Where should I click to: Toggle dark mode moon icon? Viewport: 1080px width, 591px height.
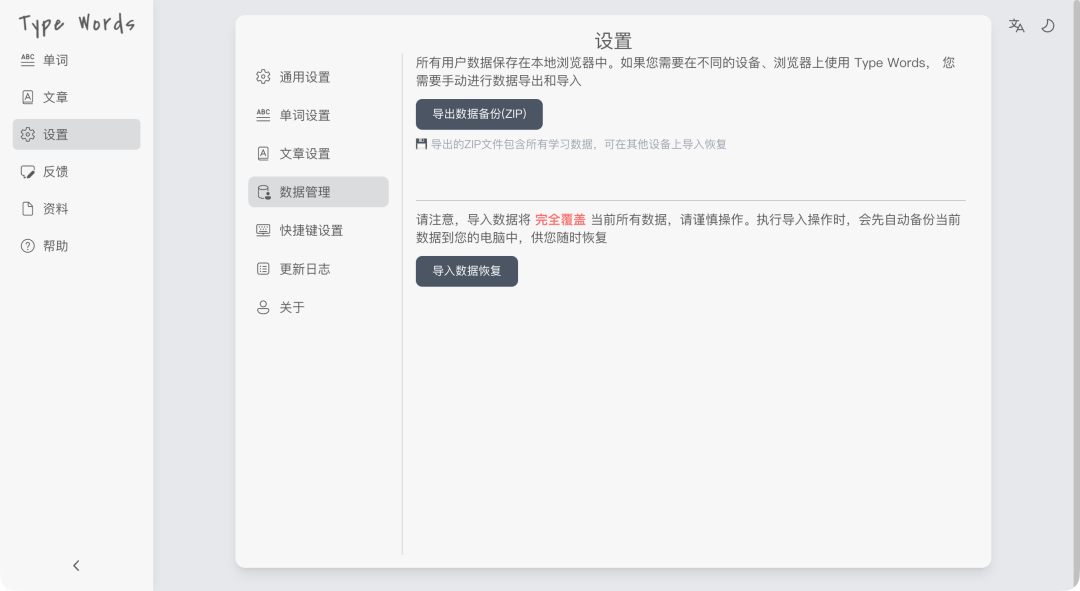(1048, 26)
